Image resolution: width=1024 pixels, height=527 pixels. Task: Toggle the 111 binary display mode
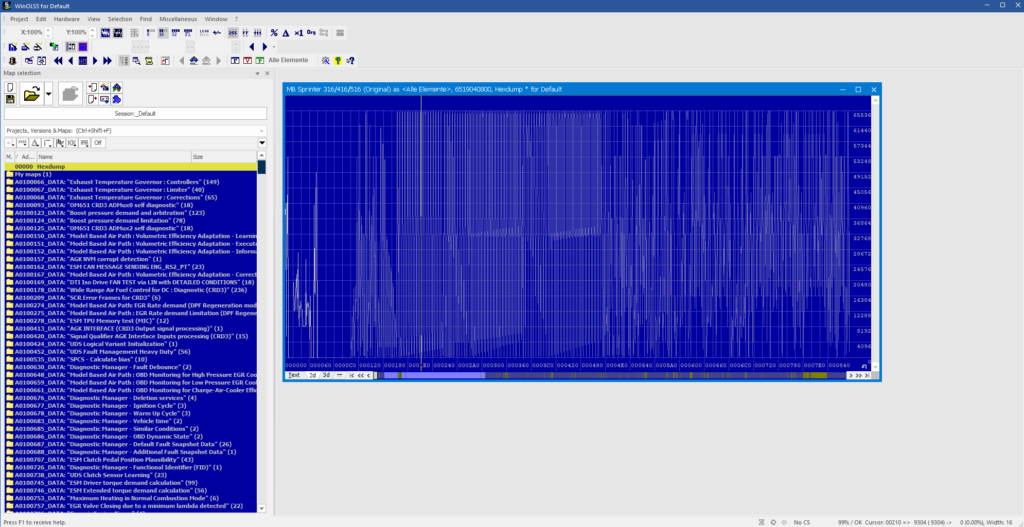pos(257,33)
